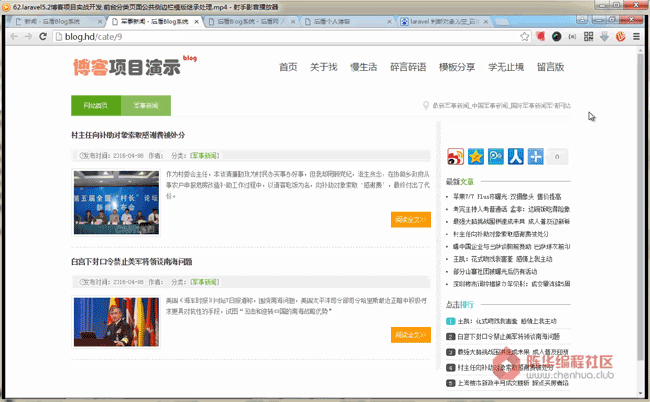Open the curly brackets extension icon

coord(572,36)
